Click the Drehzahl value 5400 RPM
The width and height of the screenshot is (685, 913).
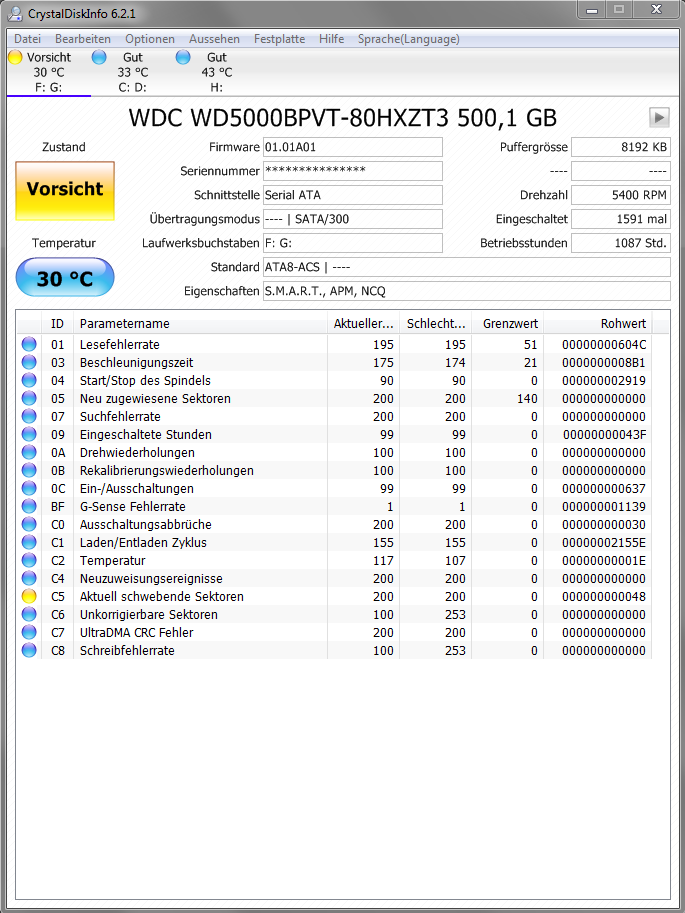(x=621, y=195)
